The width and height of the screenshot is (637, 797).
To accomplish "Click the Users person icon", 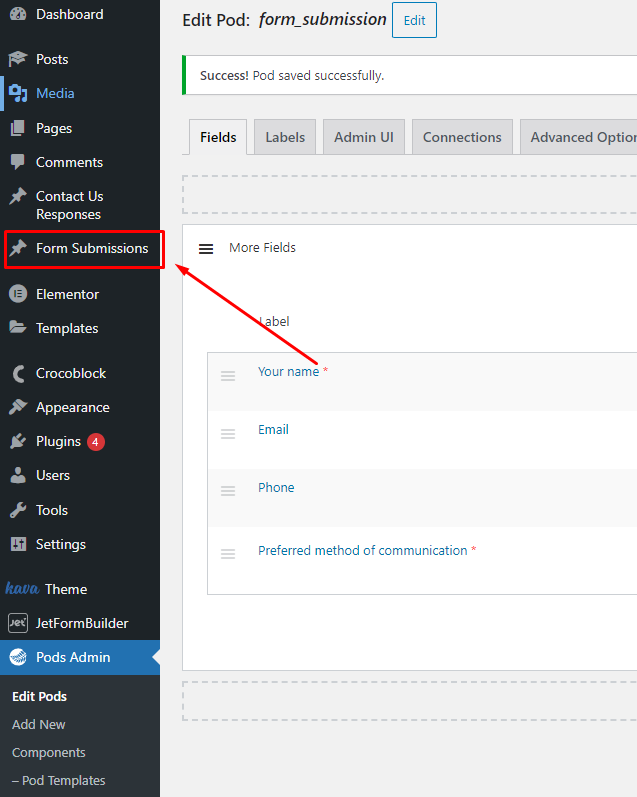I will [18, 475].
